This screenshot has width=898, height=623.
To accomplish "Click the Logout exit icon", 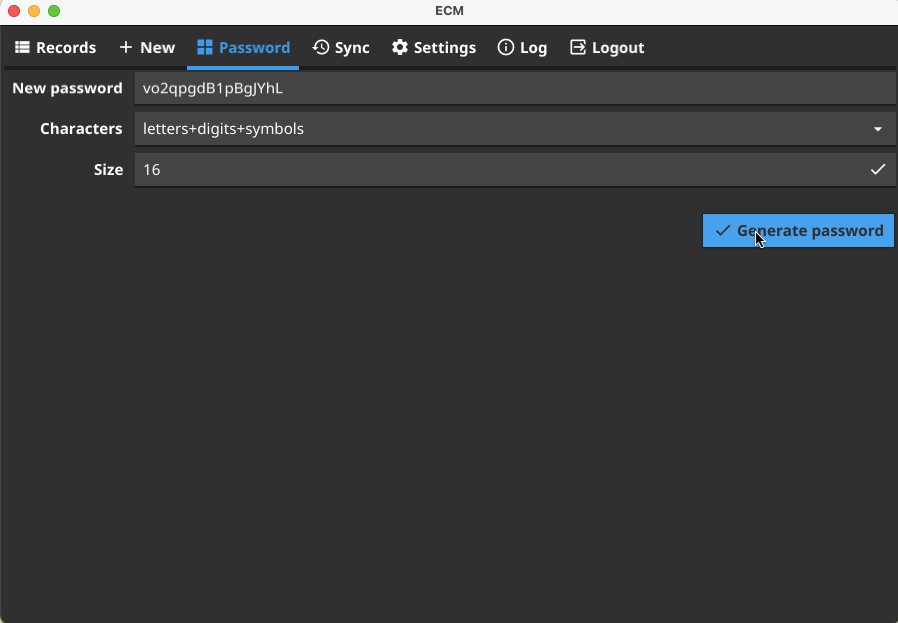I will pyautogui.click(x=577, y=47).
